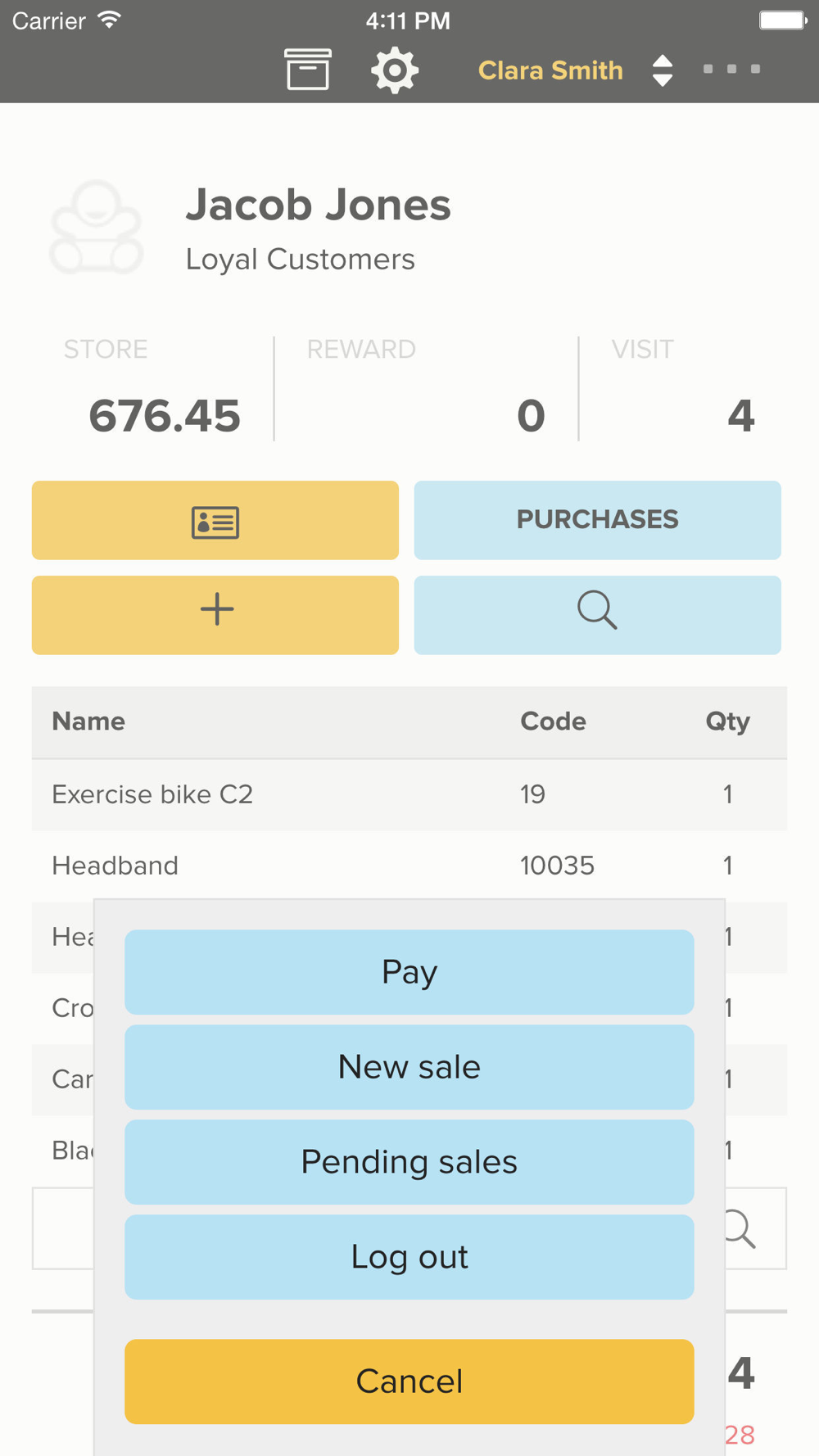The height and width of the screenshot is (1456, 819).
Task: Tap the blue magnifier search button
Action: [597, 615]
